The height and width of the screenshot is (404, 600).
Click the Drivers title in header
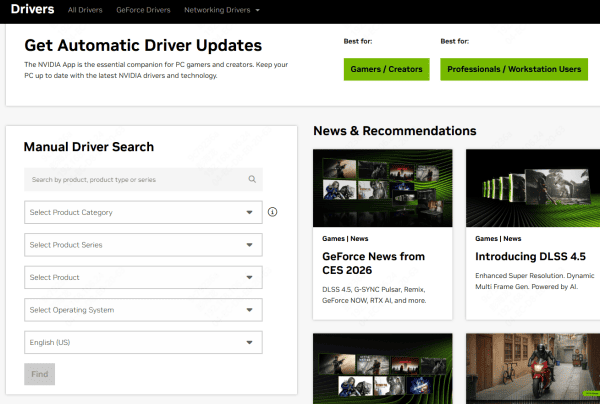pyautogui.click(x=31, y=10)
